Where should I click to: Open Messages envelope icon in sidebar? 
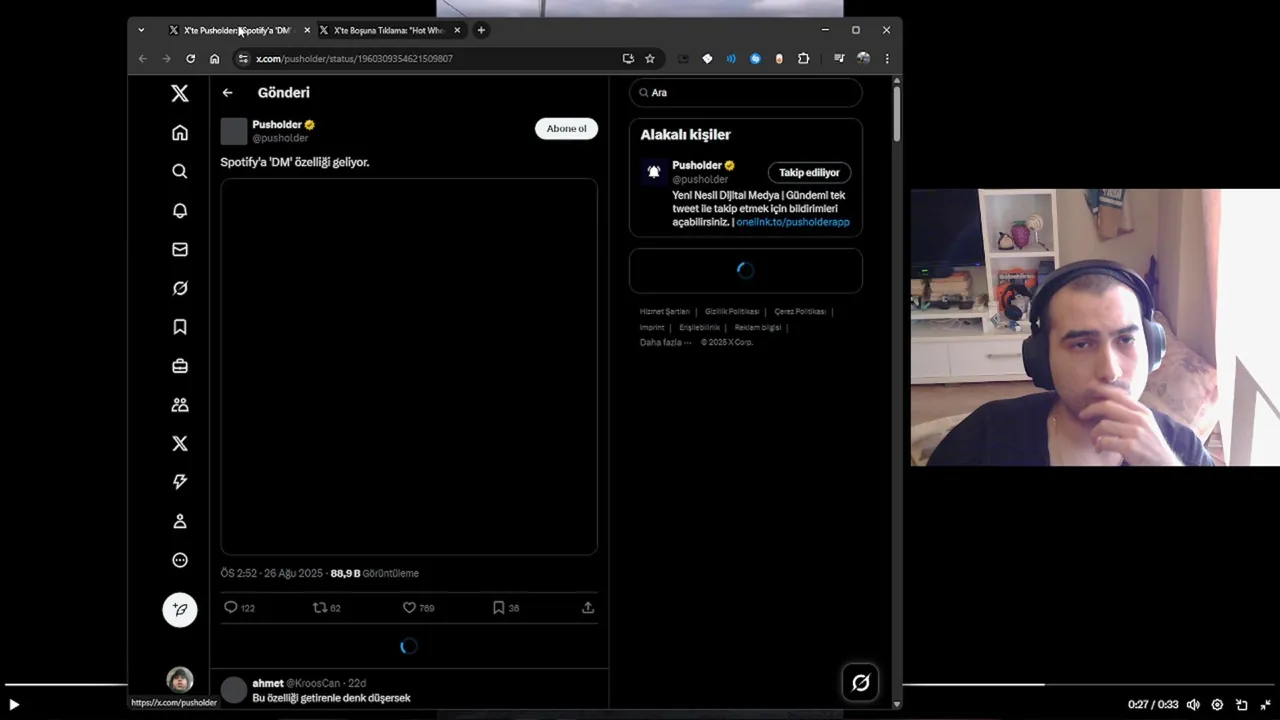pos(180,250)
